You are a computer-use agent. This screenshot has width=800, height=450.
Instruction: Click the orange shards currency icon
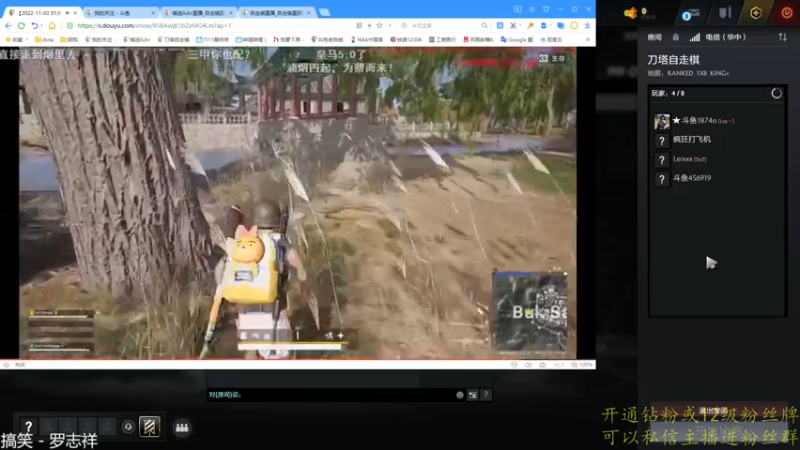[x=631, y=13]
